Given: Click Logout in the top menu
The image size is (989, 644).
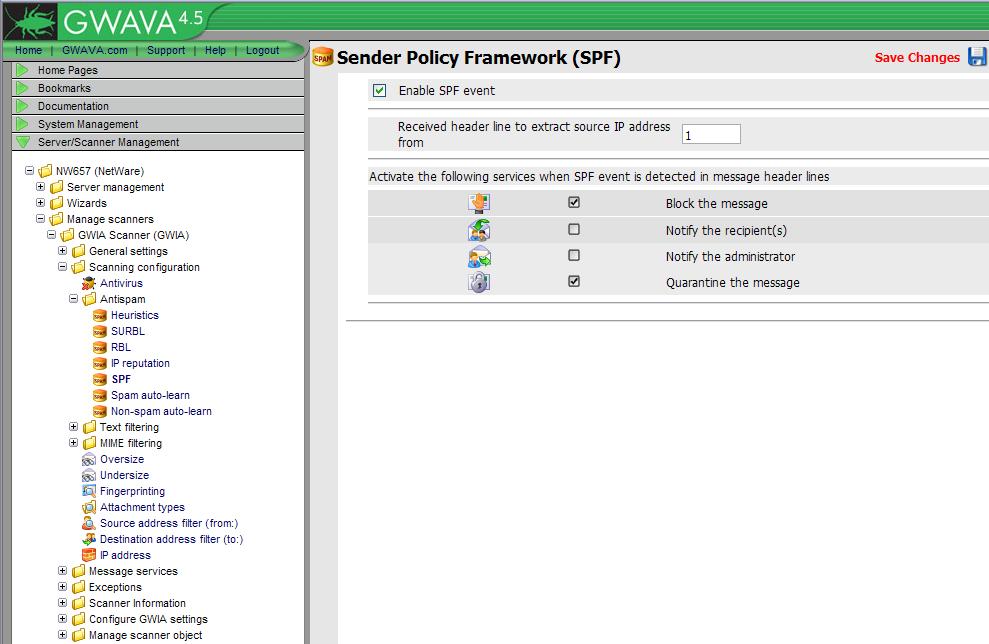Looking at the screenshot, I should tap(262, 50).
